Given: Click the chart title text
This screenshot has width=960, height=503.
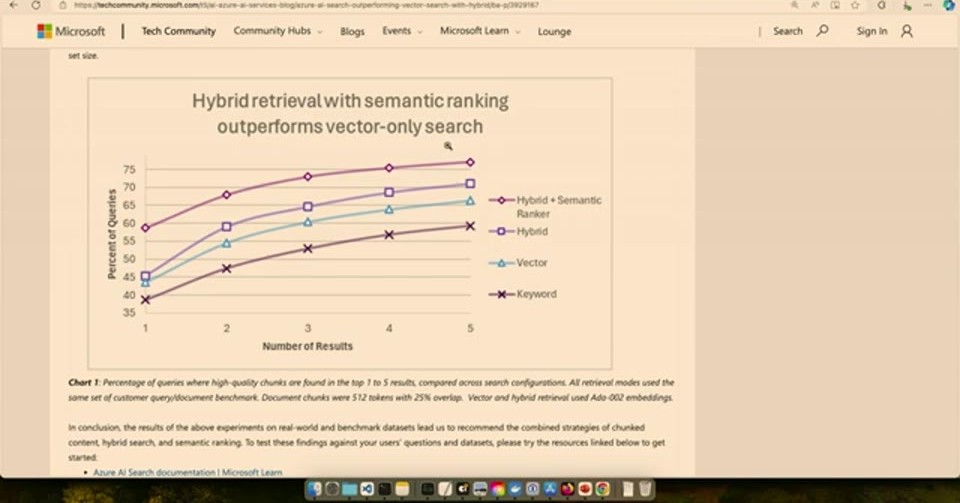Looking at the screenshot, I should [x=350, y=113].
